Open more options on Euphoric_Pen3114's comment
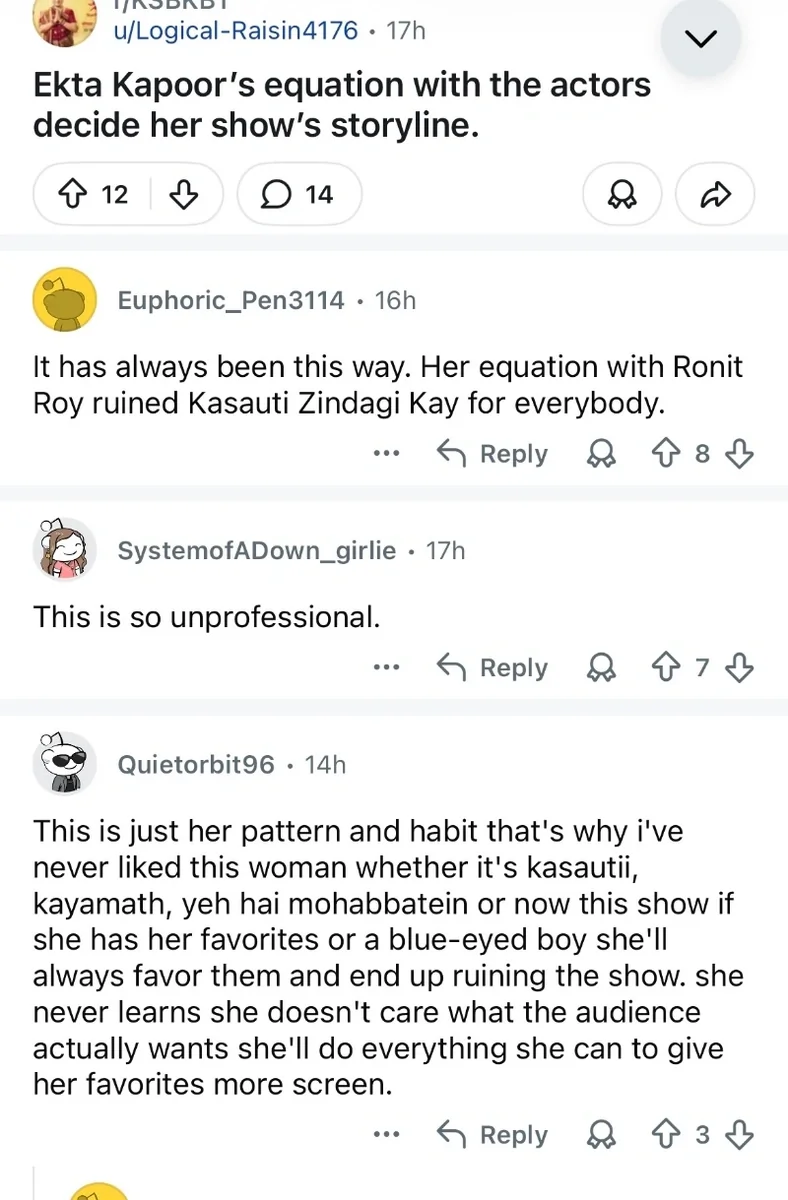The height and width of the screenshot is (1200, 788). click(x=386, y=454)
